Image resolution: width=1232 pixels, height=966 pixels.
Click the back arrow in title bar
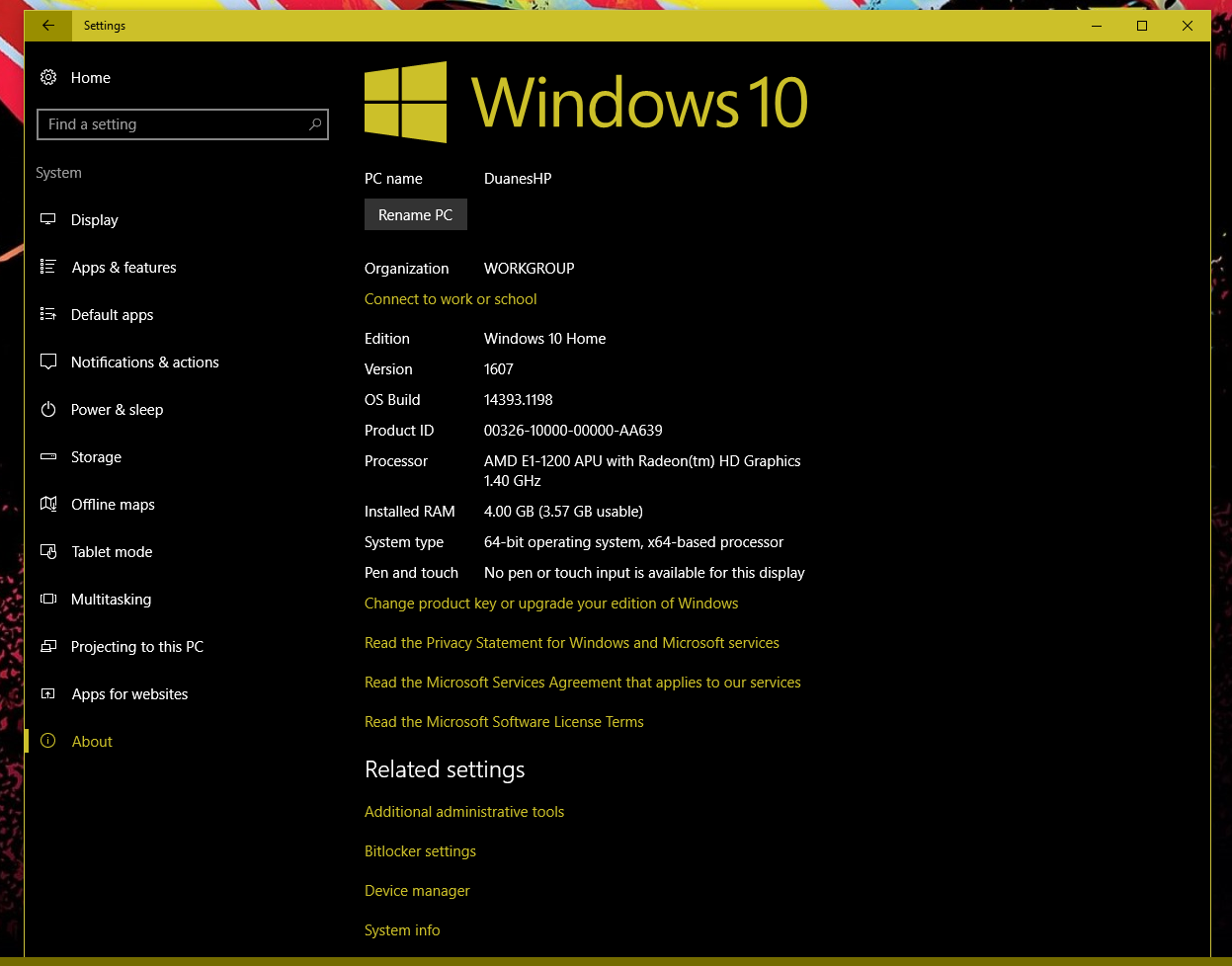(47, 26)
